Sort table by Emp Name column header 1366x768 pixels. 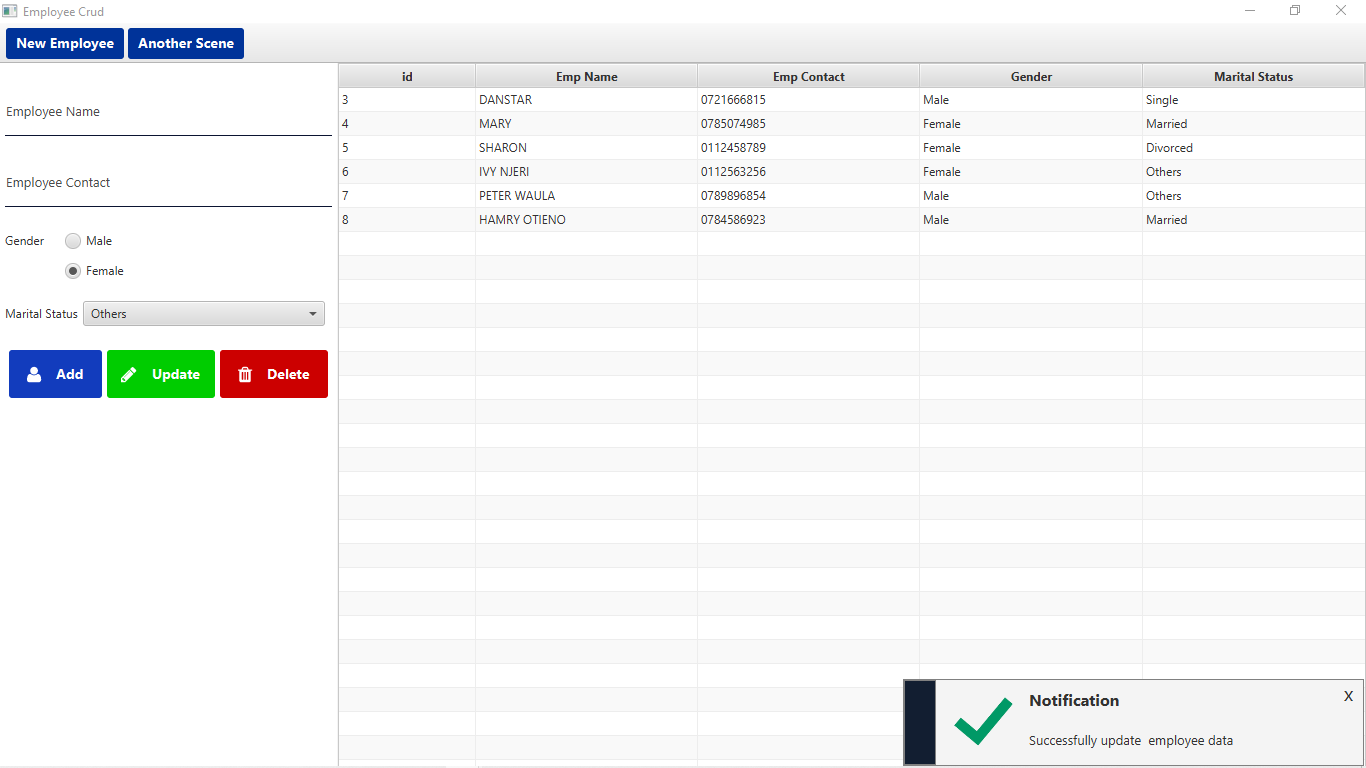tap(586, 76)
